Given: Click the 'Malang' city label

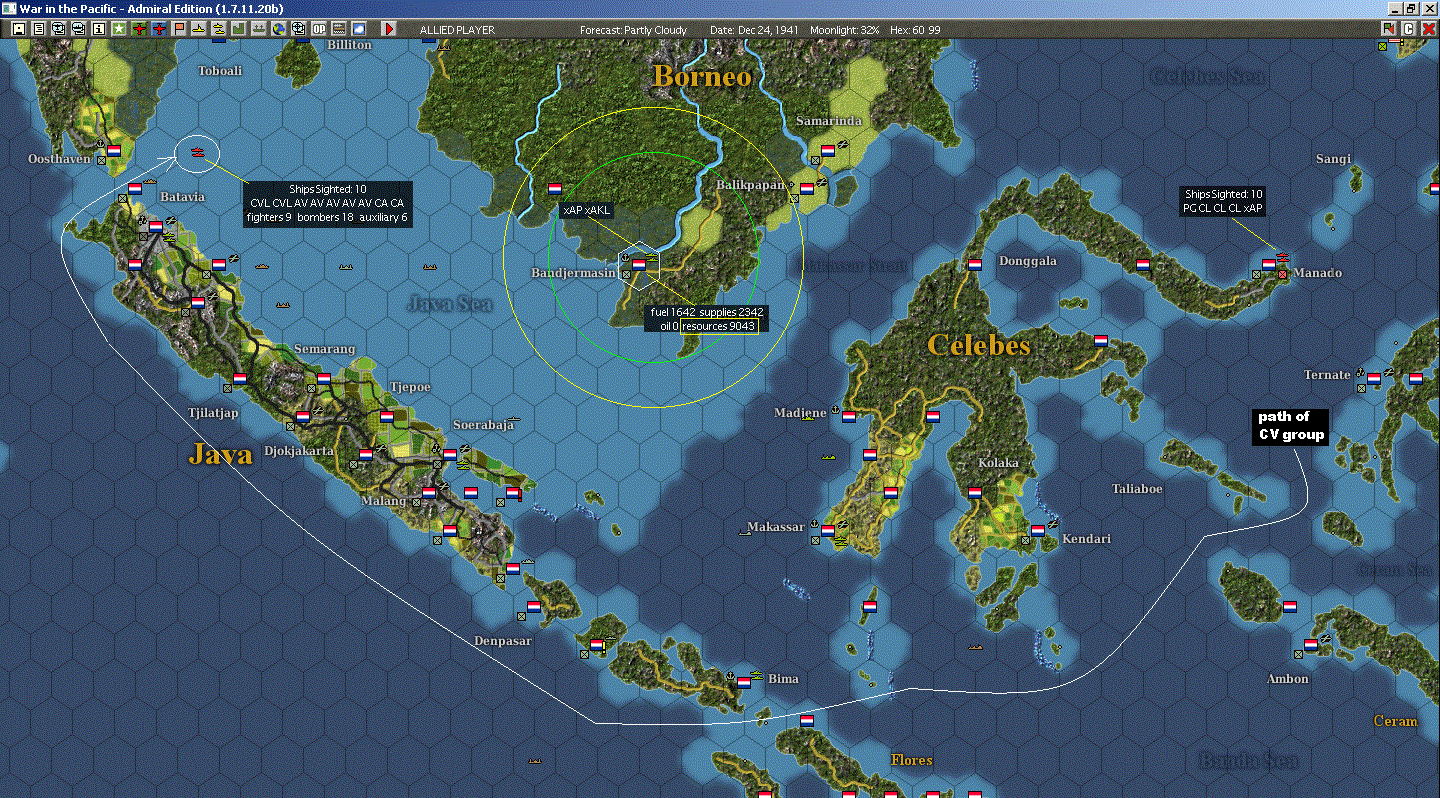Looking at the screenshot, I should tap(385, 501).
